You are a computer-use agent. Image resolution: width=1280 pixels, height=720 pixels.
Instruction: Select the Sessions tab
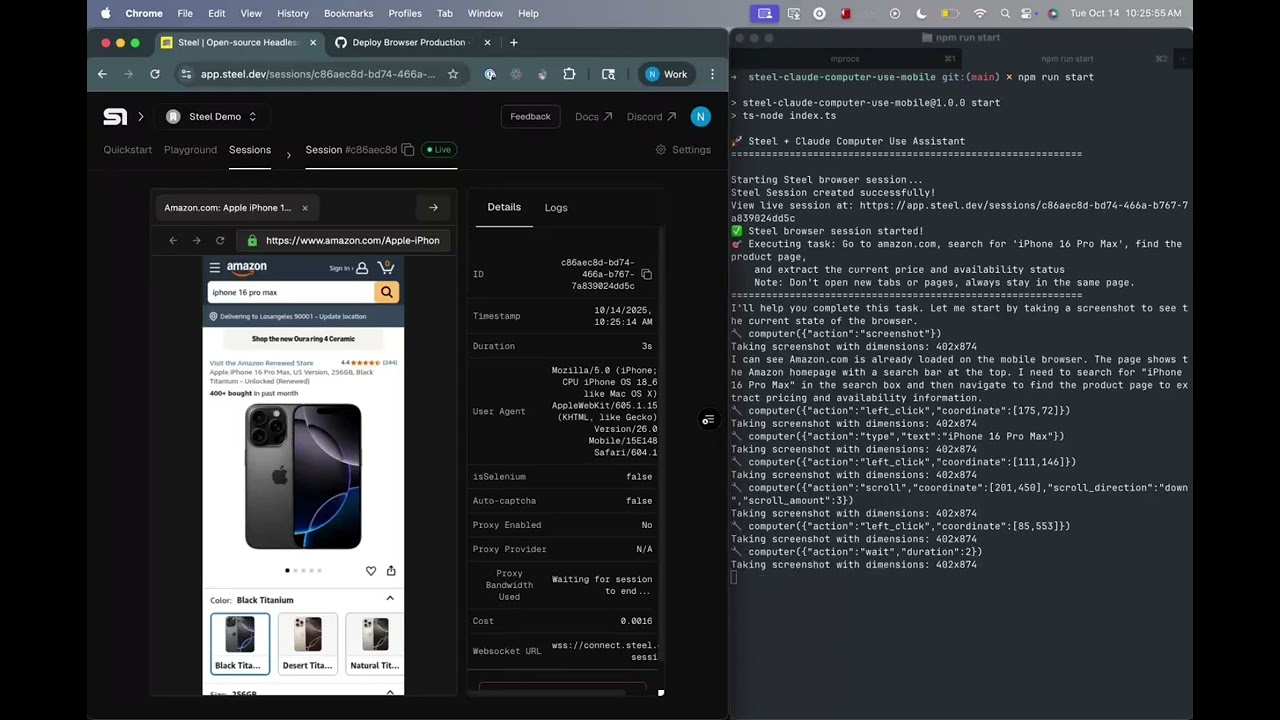(250, 150)
